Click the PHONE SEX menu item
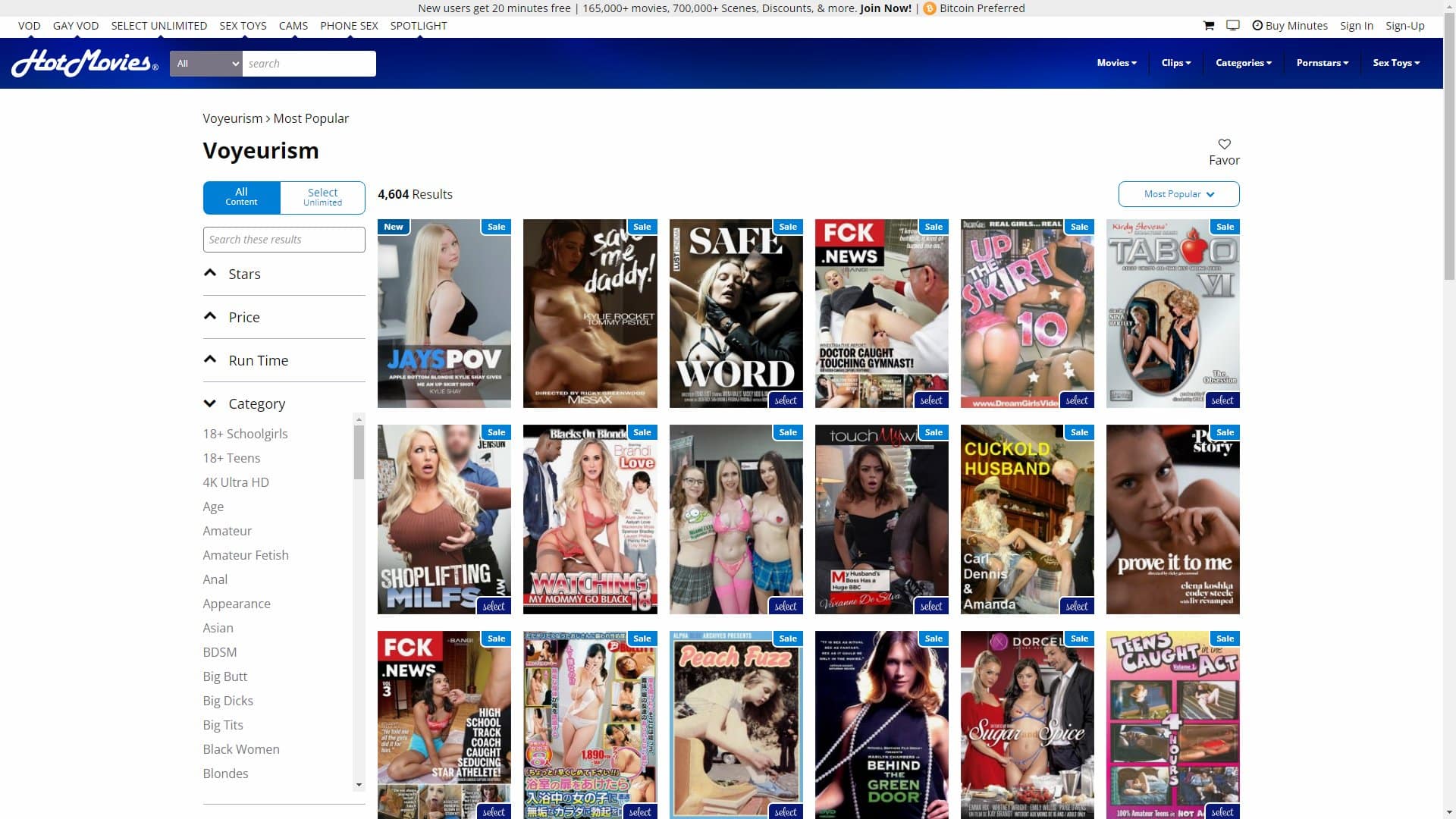 pos(349,25)
